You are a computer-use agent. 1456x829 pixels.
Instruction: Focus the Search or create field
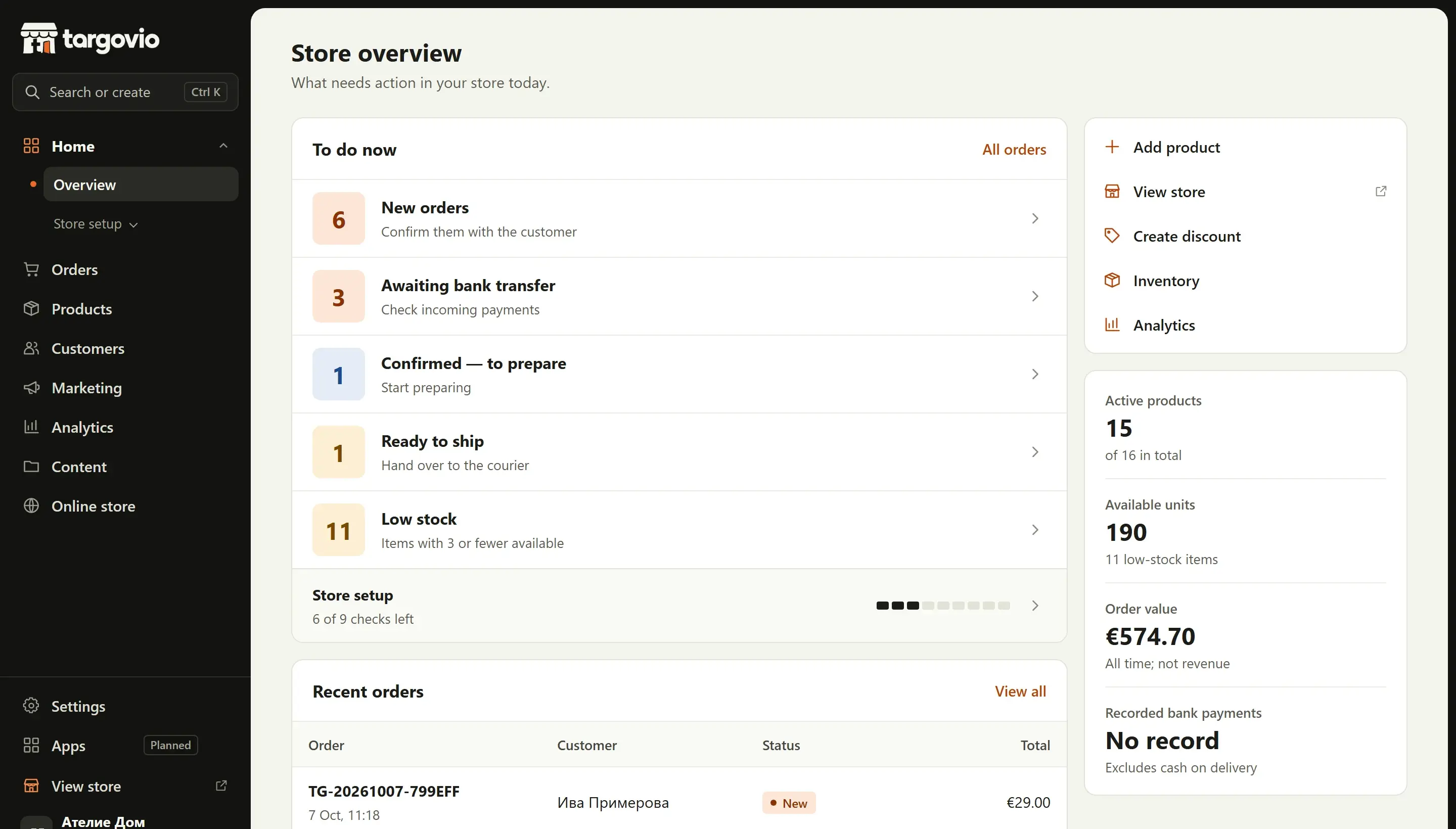point(125,92)
